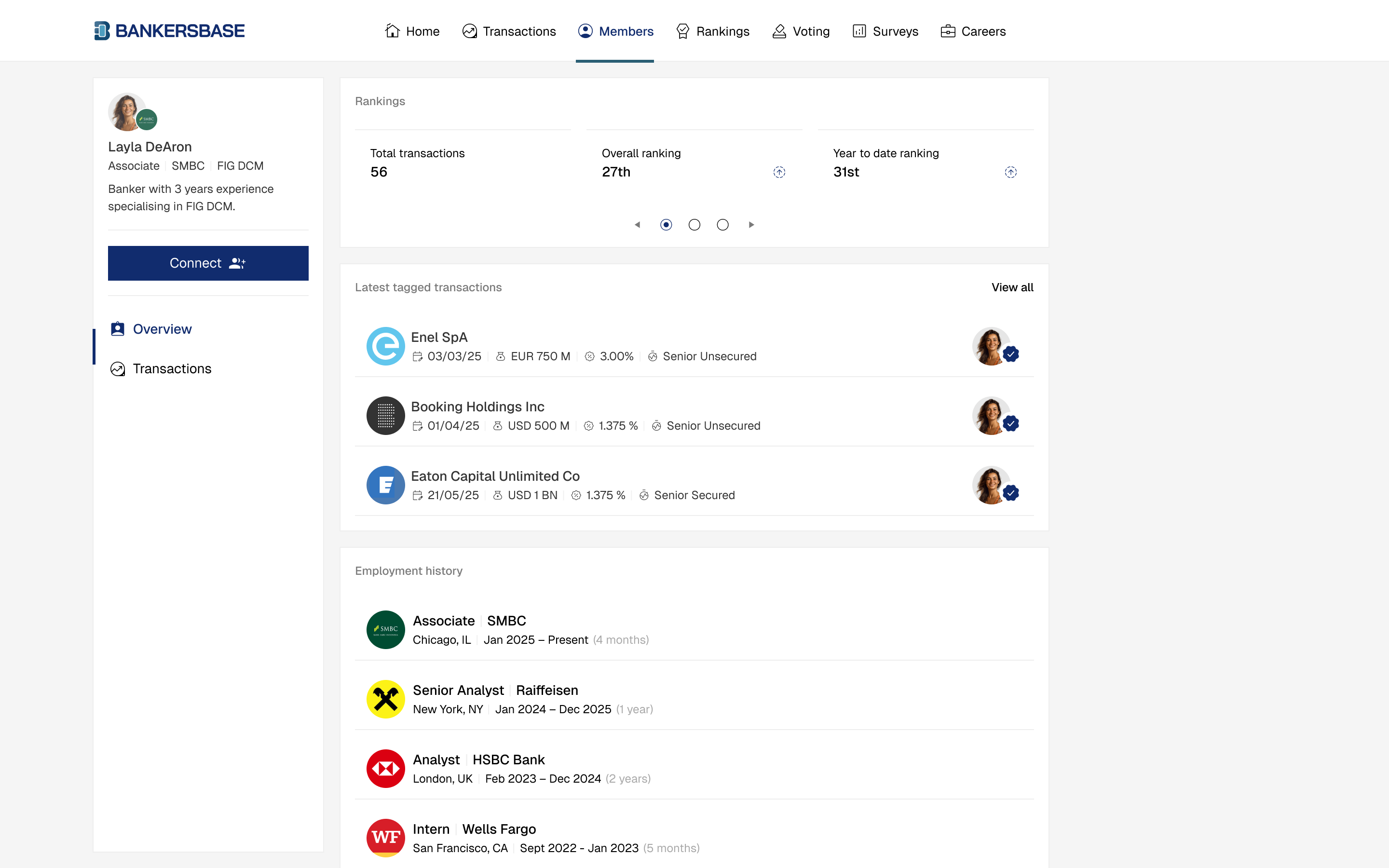Click the Overall ranking info icon

coord(779,172)
